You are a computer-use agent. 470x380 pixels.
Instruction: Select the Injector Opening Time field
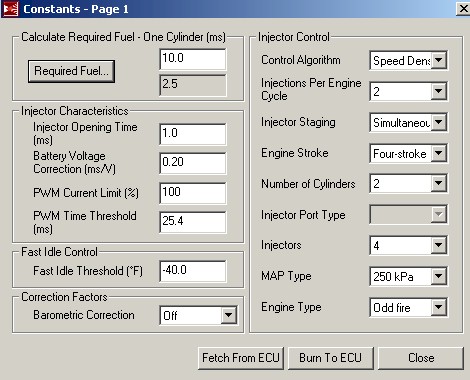[193, 134]
